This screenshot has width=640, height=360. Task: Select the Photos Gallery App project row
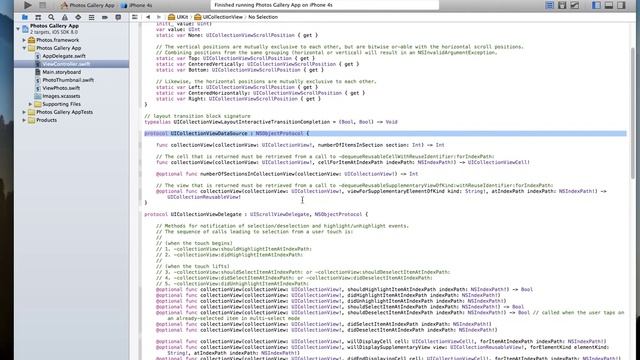(x=71, y=29)
